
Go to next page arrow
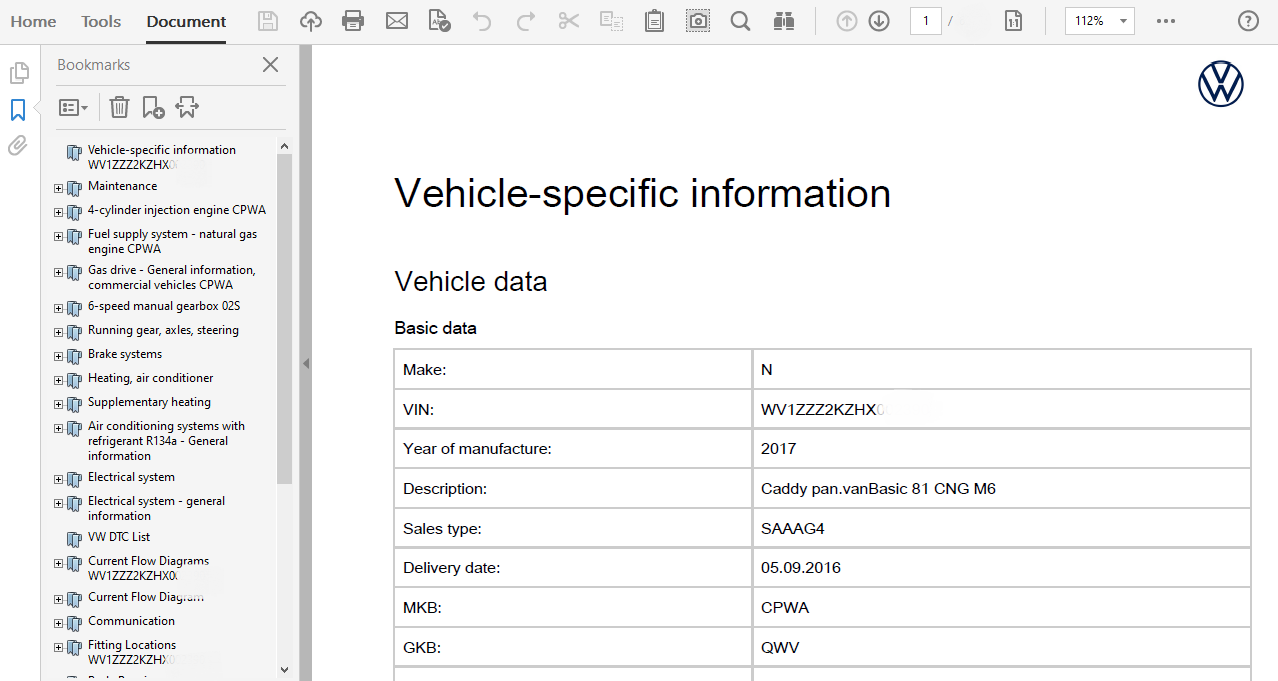[x=879, y=21]
